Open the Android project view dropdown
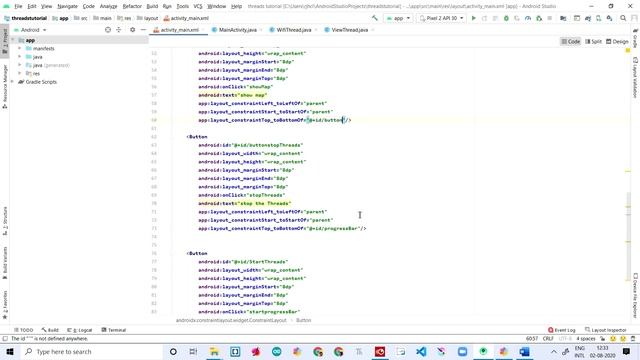This screenshot has height=360, width=640. 31,30
